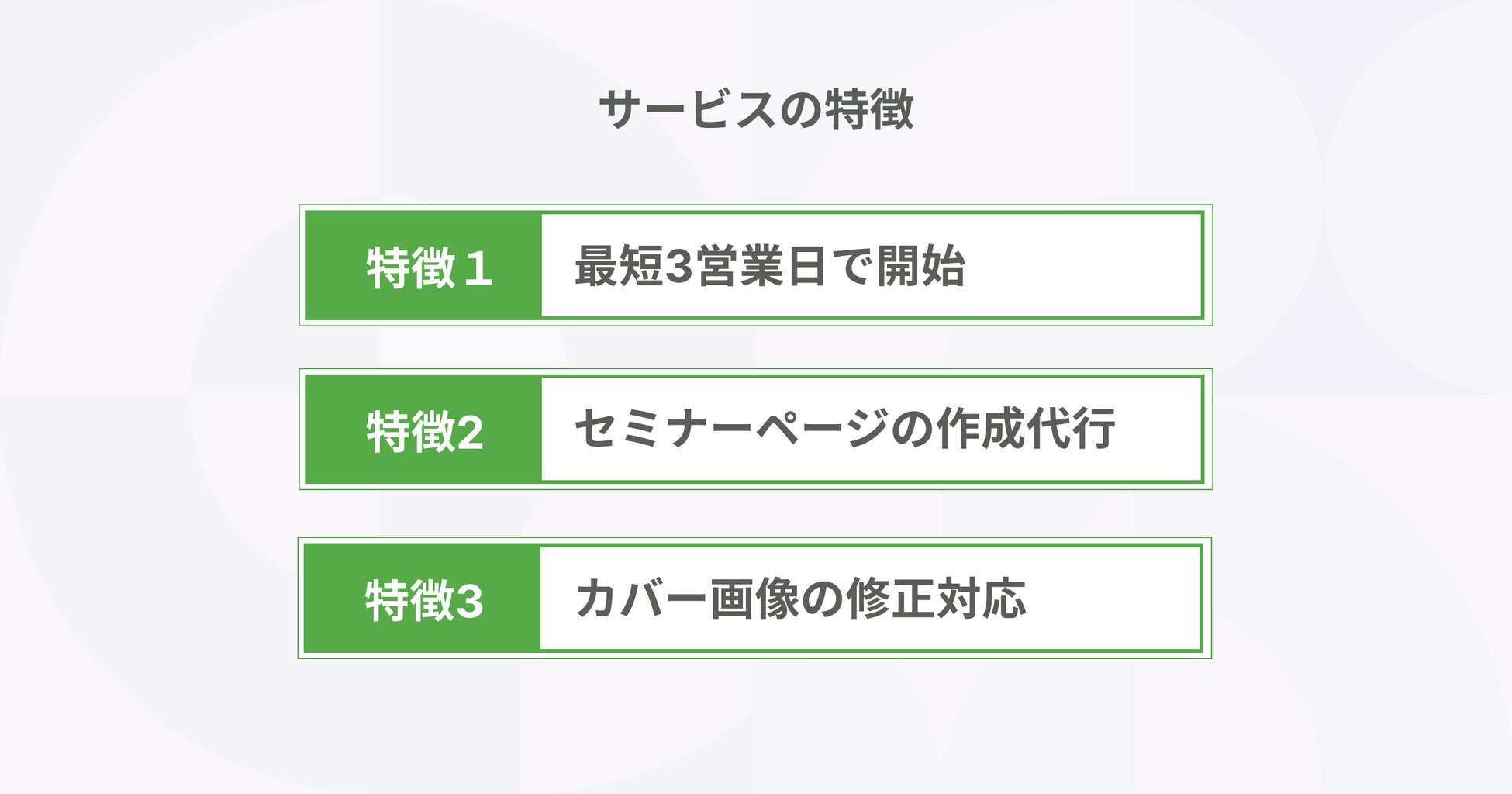Viewport: 1512px width, 794px height.
Task: Click the 最短3営業日で開始 text
Action: coord(769,266)
